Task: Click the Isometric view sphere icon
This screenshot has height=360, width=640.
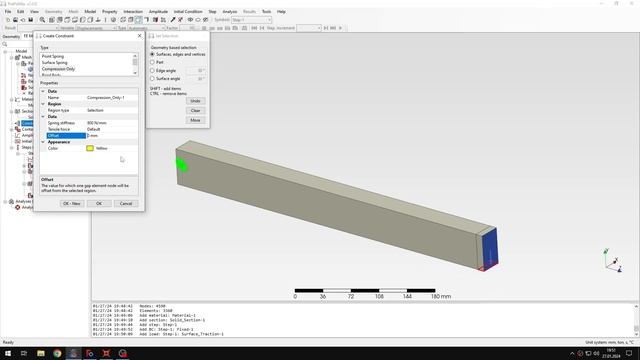Action: [x=113, y=20]
